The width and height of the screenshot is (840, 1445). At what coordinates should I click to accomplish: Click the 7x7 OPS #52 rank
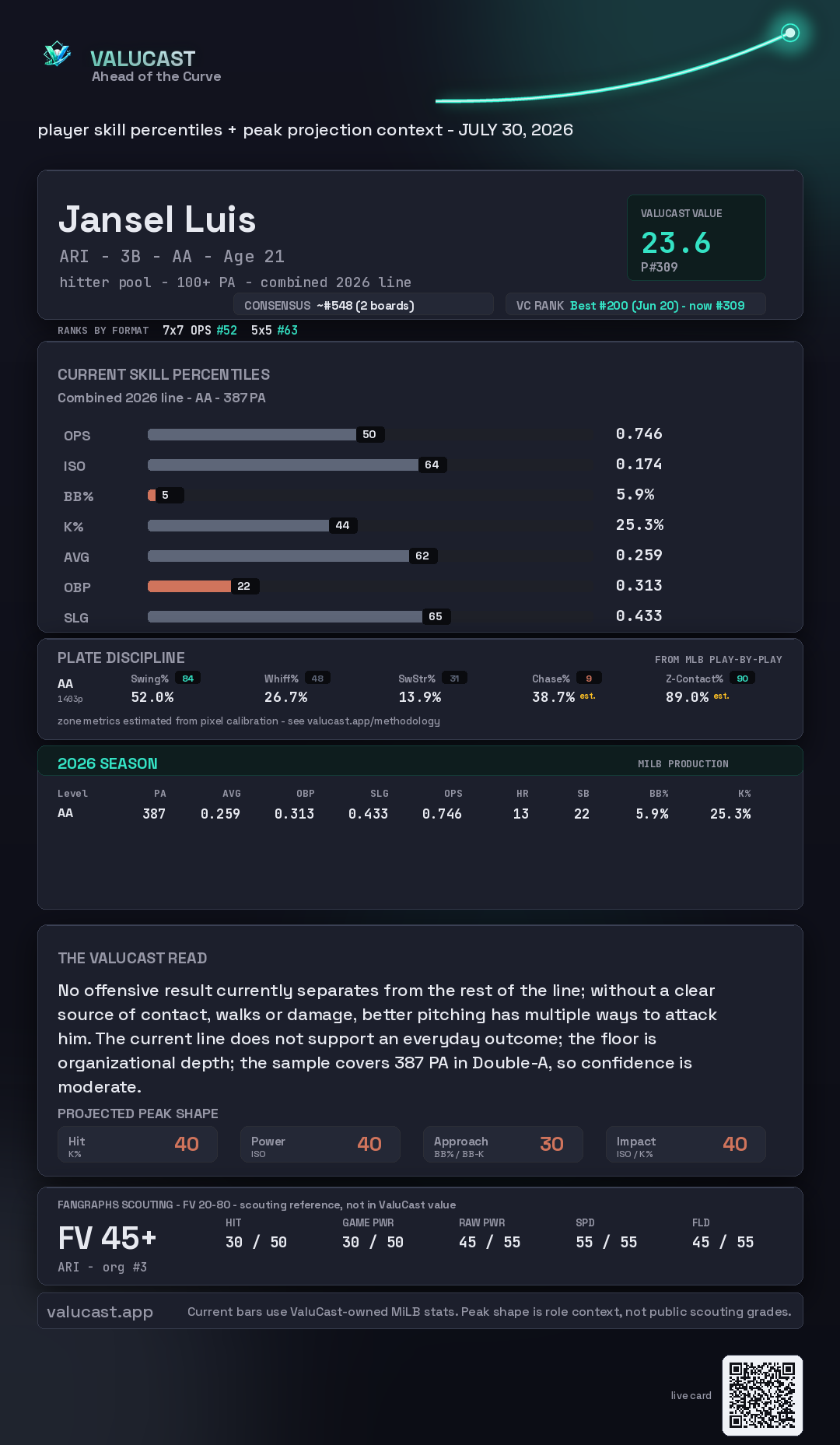[x=200, y=330]
